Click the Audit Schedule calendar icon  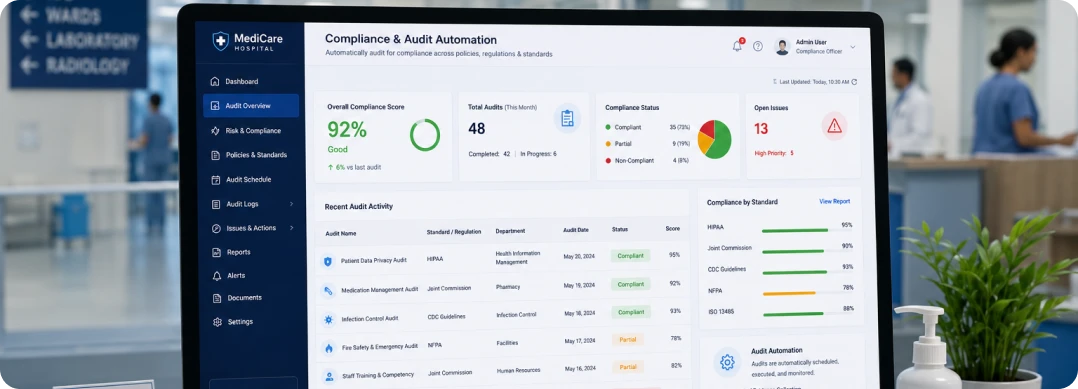[x=215, y=179]
